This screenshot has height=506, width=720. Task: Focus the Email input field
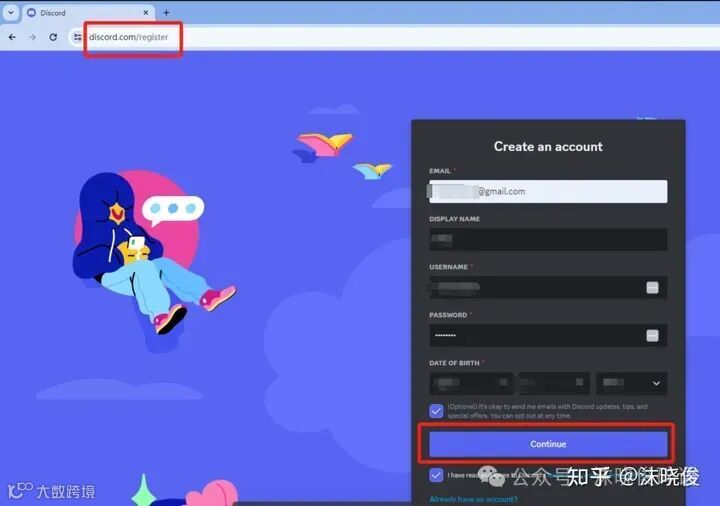(x=548, y=191)
